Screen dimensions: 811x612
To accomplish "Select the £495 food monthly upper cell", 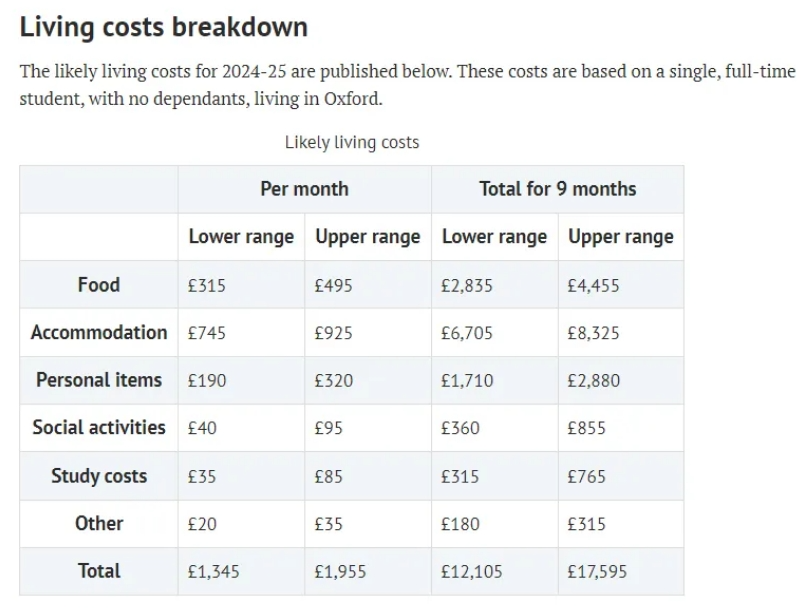I will [333, 286].
